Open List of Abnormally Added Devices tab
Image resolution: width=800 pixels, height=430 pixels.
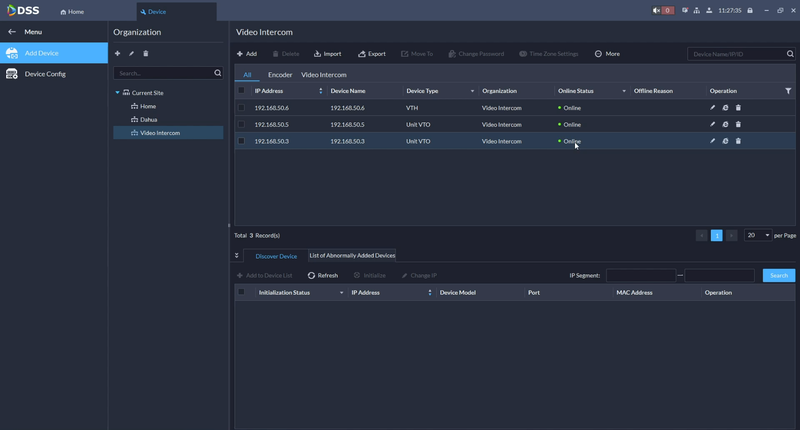(352, 255)
